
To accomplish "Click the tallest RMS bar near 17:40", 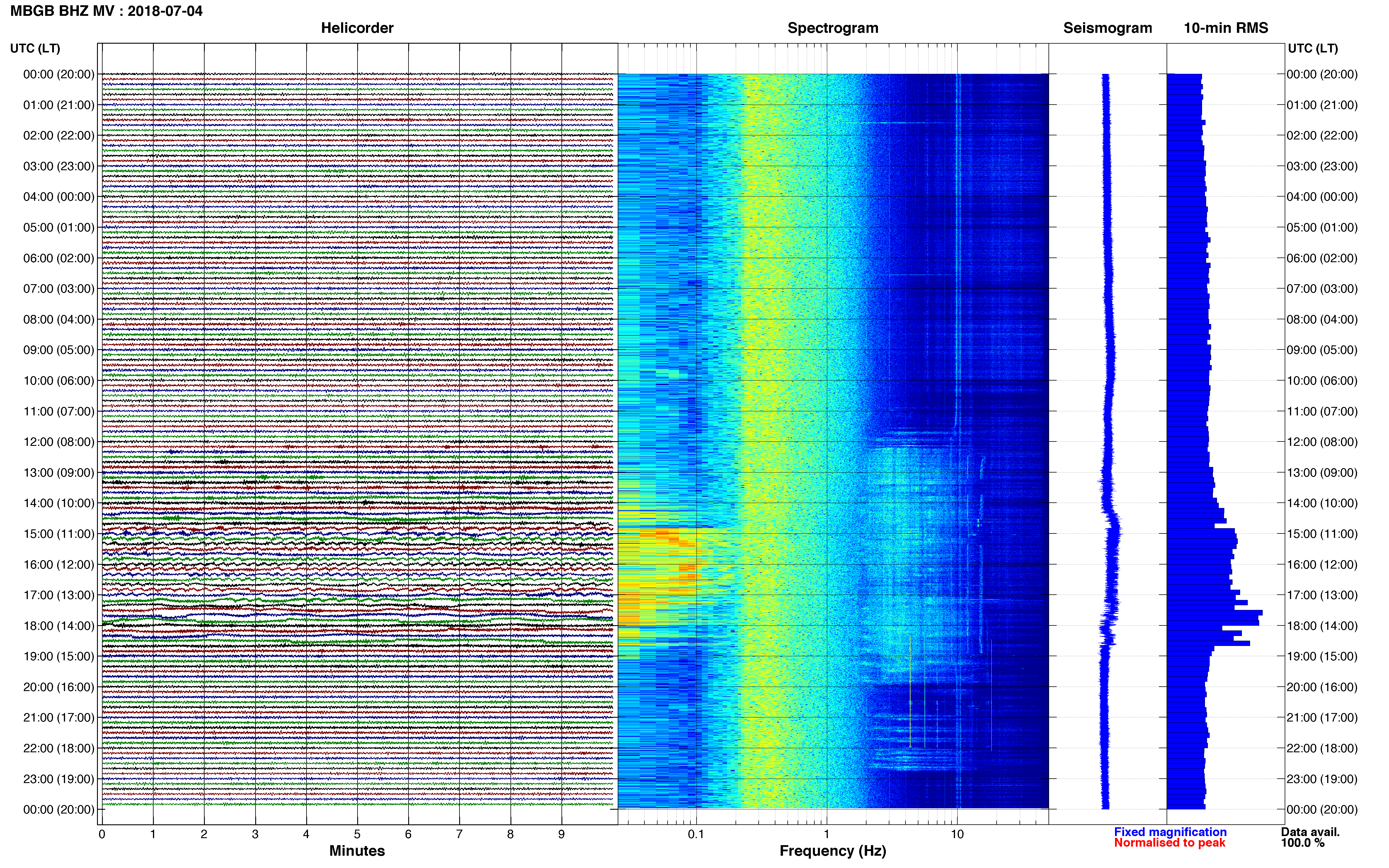I will click(x=1214, y=613).
